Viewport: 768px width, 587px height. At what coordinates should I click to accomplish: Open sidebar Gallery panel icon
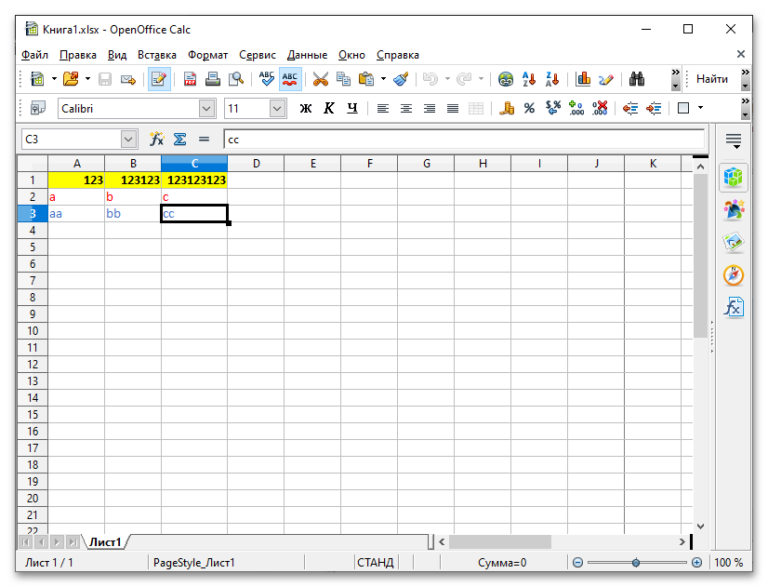pyautogui.click(x=733, y=242)
